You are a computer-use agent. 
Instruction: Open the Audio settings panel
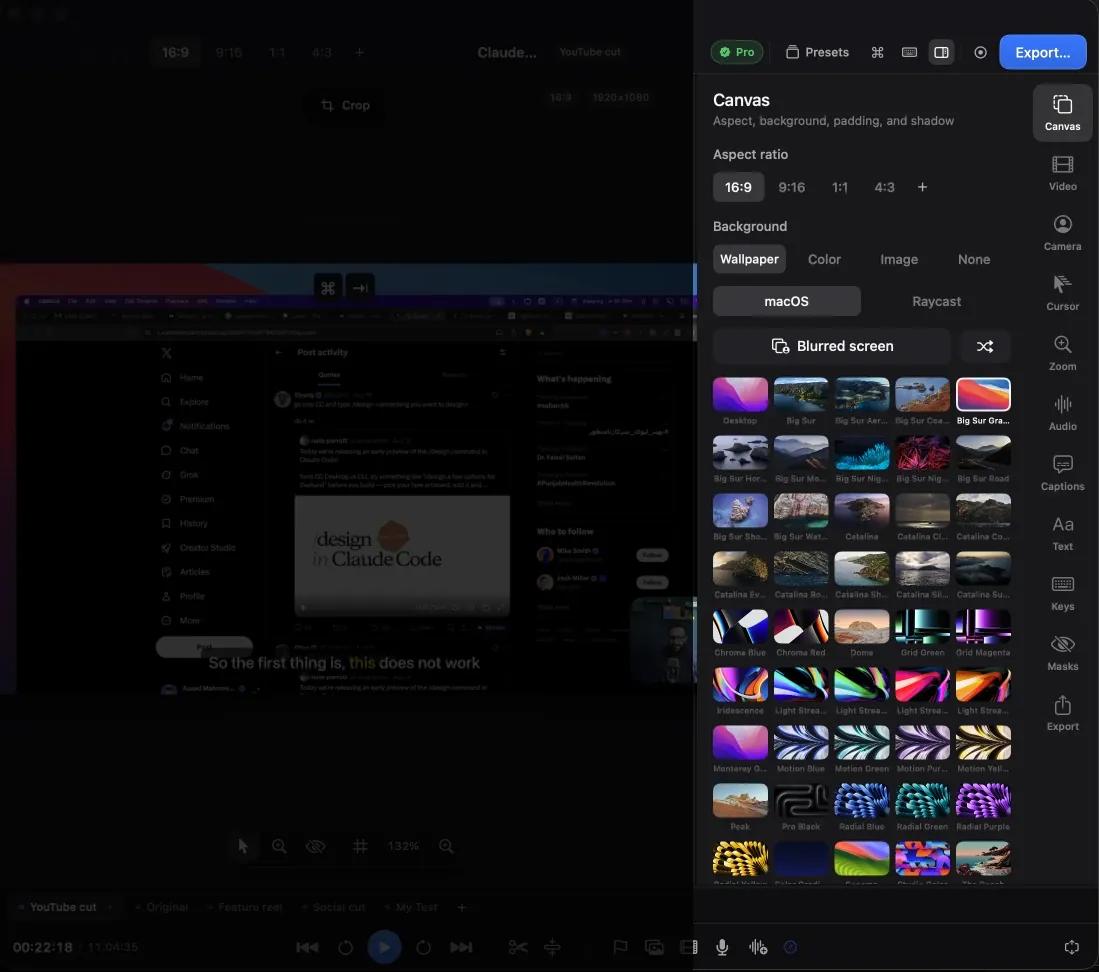[x=1062, y=413]
